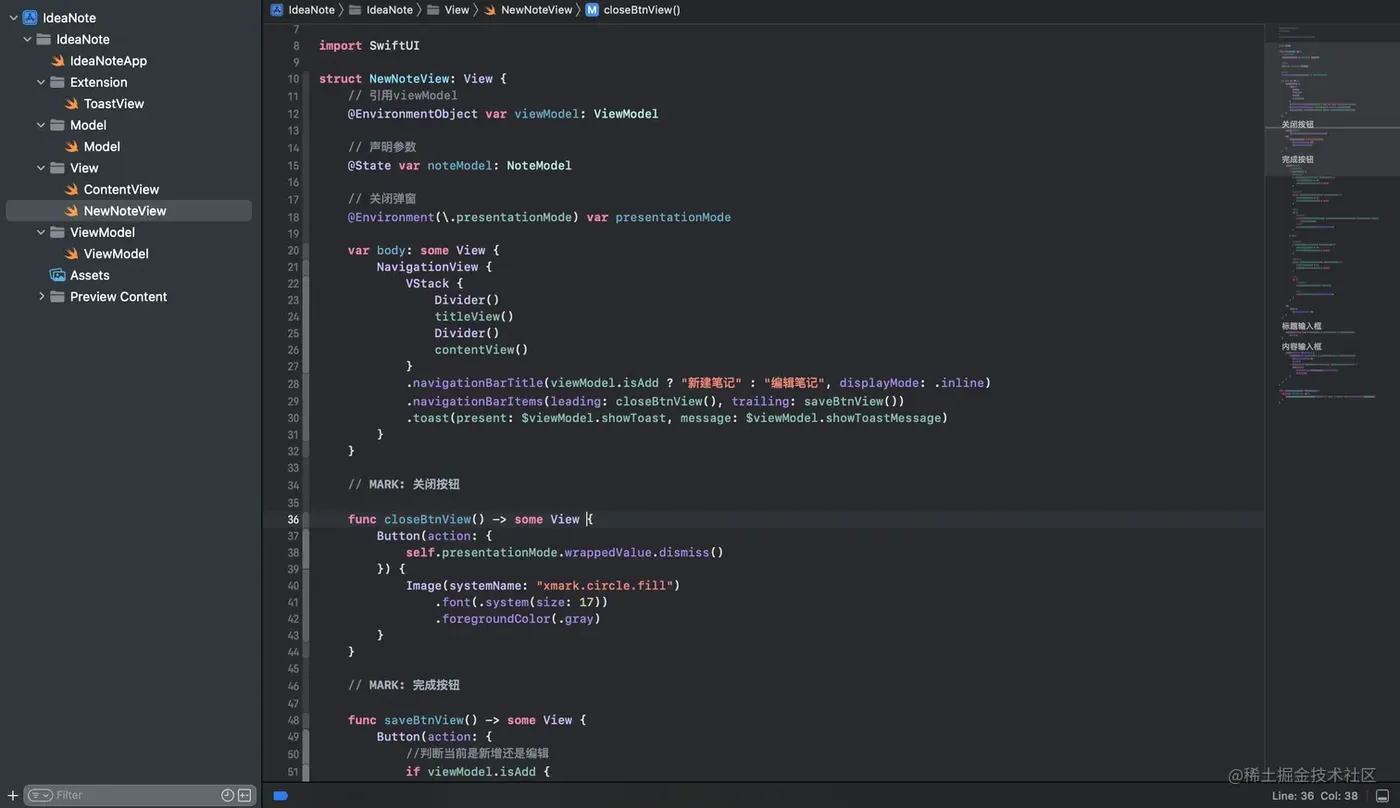Click 'if viewModel.isAdd {' line
The width and height of the screenshot is (1400, 808).
pyautogui.click(x=478, y=772)
